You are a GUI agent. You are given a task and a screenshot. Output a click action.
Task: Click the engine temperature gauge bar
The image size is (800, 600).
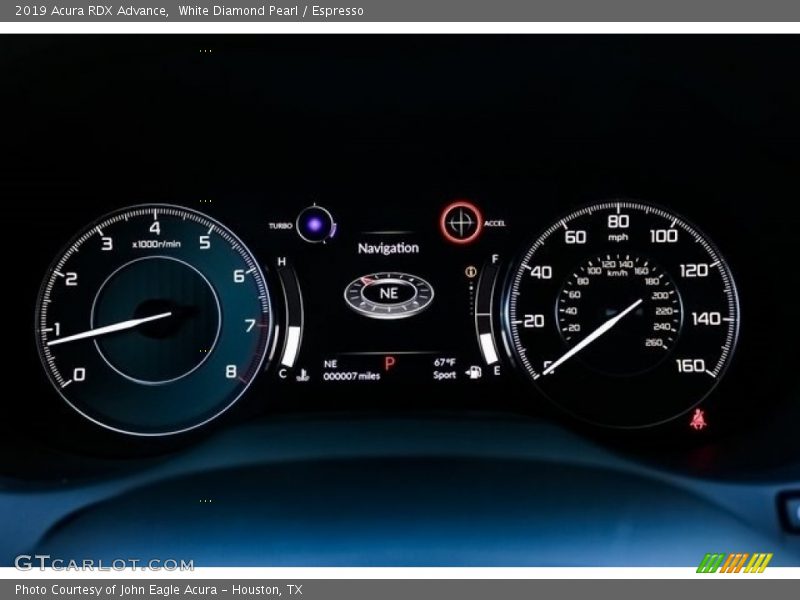point(289,314)
